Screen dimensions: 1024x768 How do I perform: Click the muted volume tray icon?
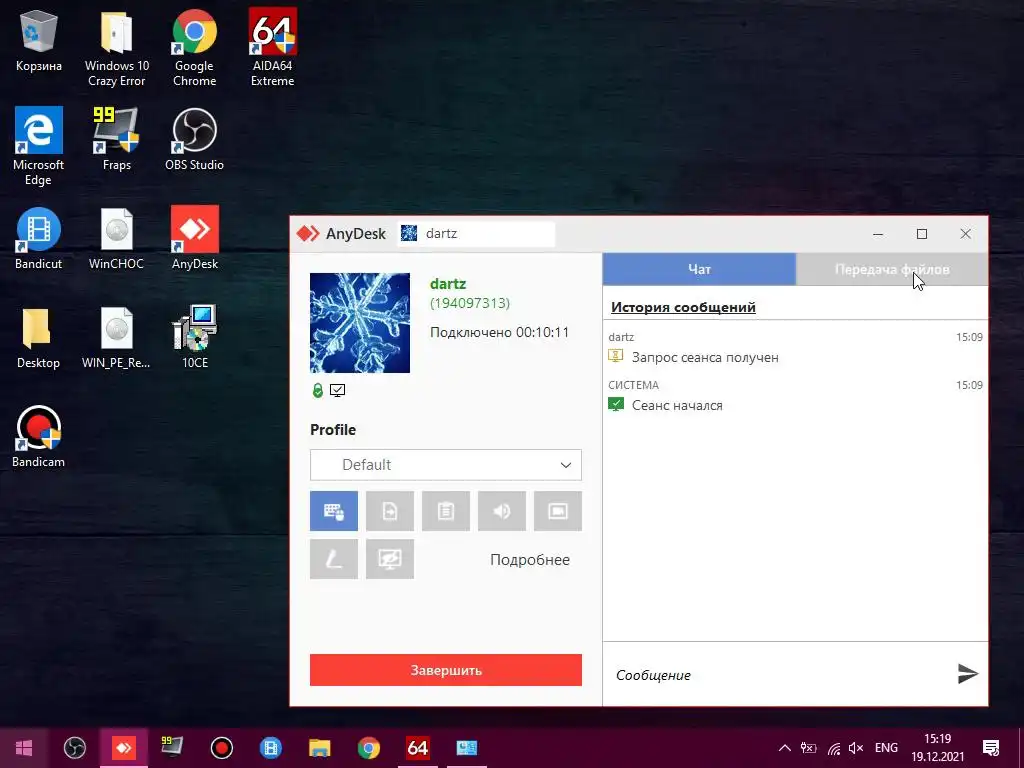[856, 748]
